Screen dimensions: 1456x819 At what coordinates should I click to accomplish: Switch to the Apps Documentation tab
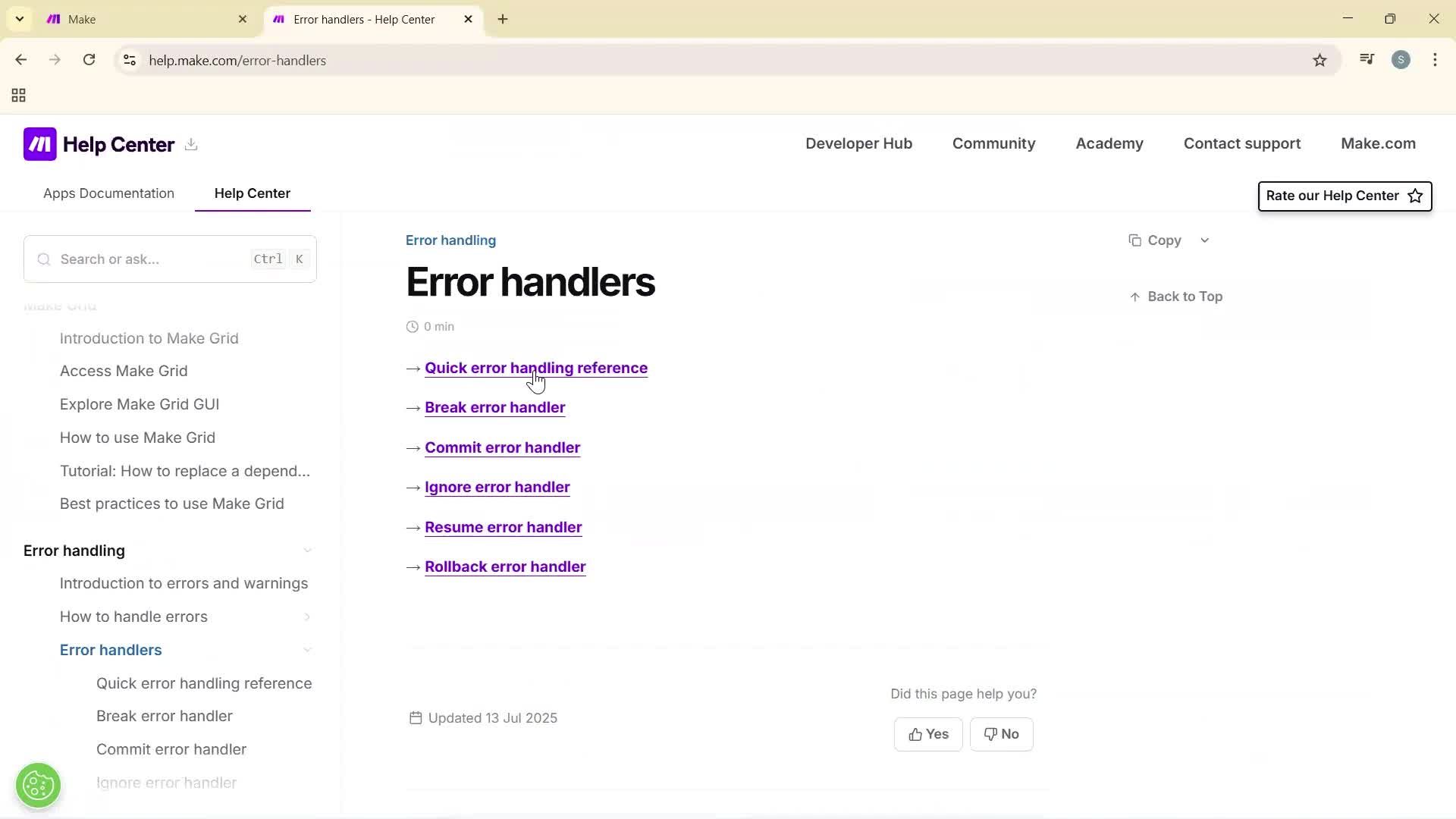point(108,193)
